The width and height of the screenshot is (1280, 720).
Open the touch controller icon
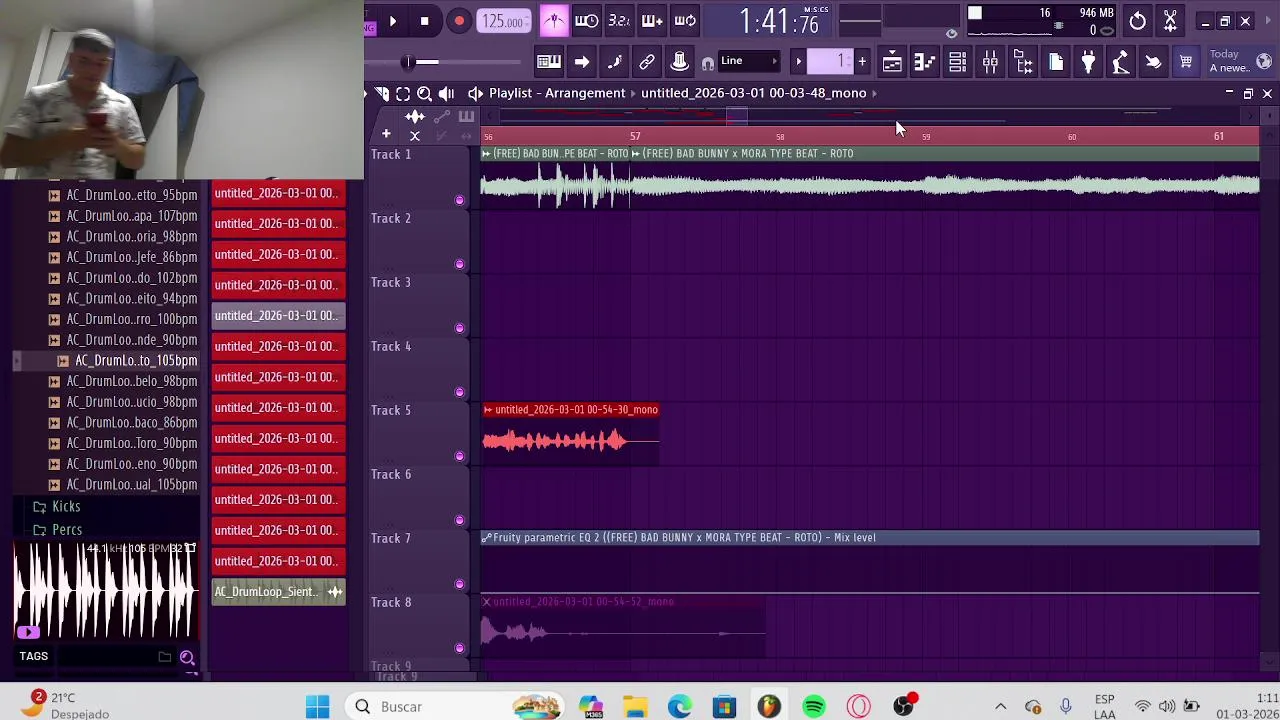(1153, 62)
